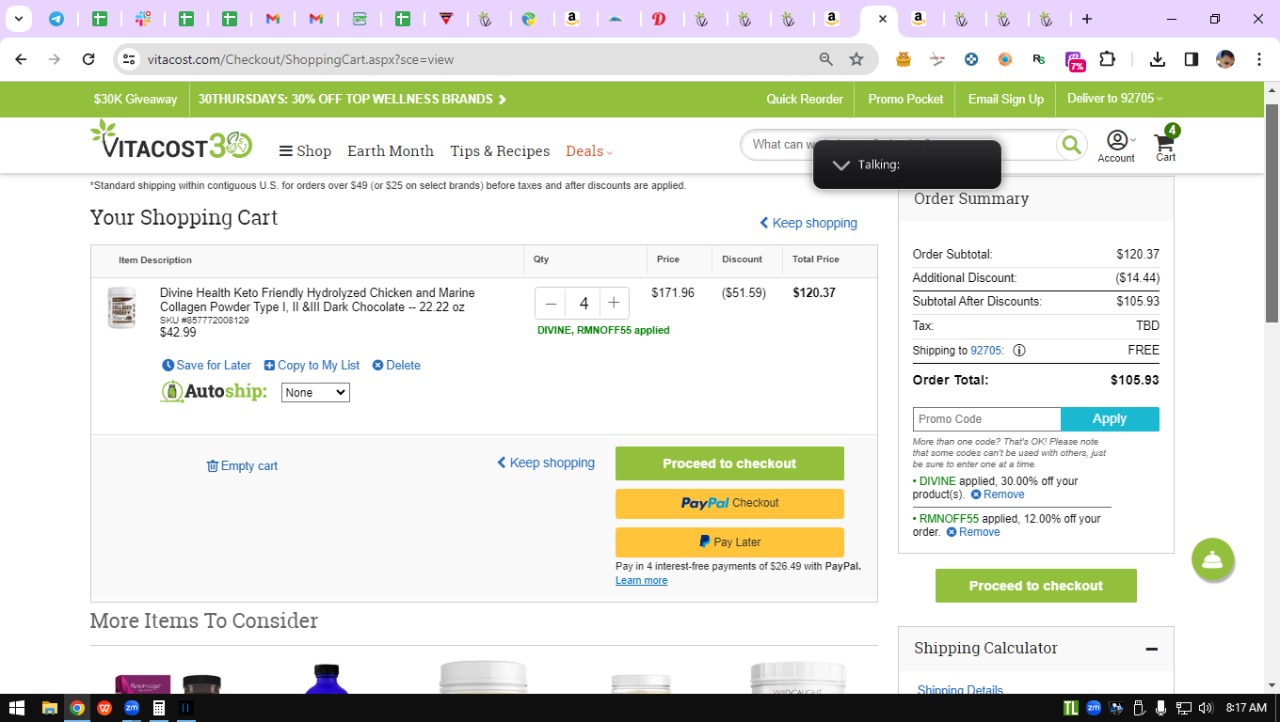Open File Explorer from the taskbar
Viewport: 1280px width, 722px height.
click(x=49, y=708)
